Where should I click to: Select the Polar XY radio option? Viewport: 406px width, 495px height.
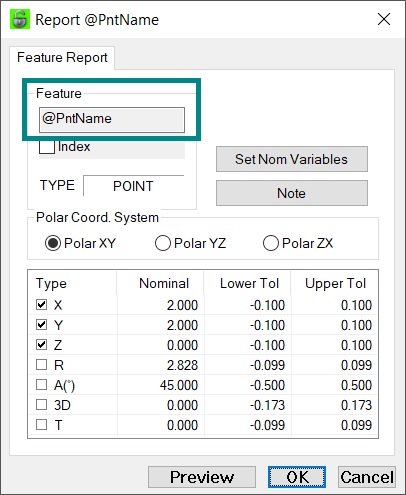coord(53,243)
